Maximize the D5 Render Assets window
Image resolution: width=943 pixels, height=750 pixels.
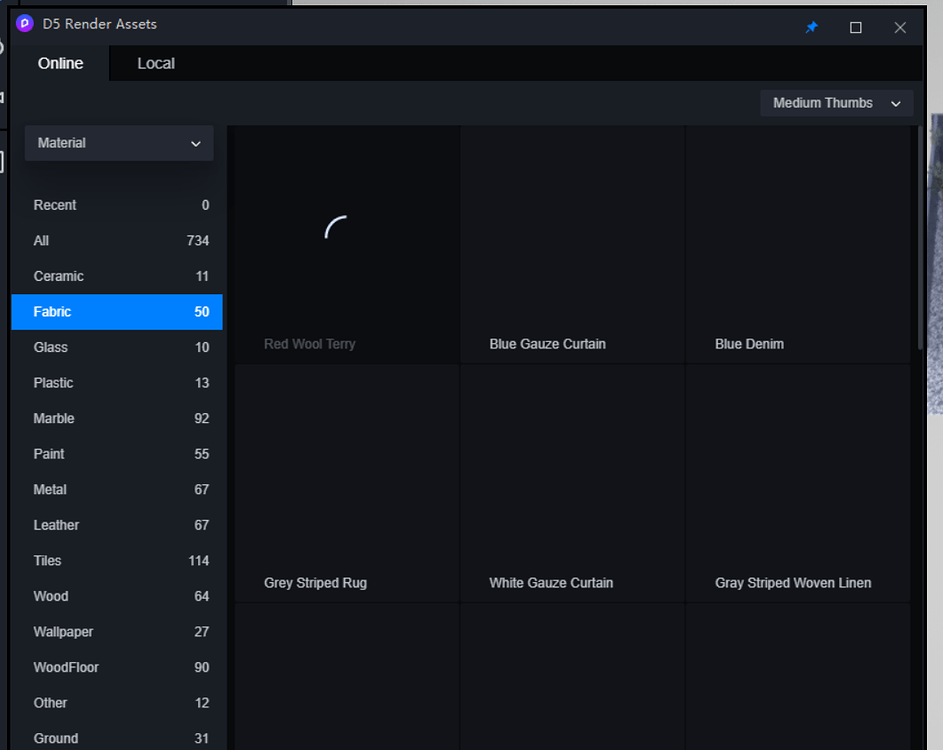coord(855,28)
